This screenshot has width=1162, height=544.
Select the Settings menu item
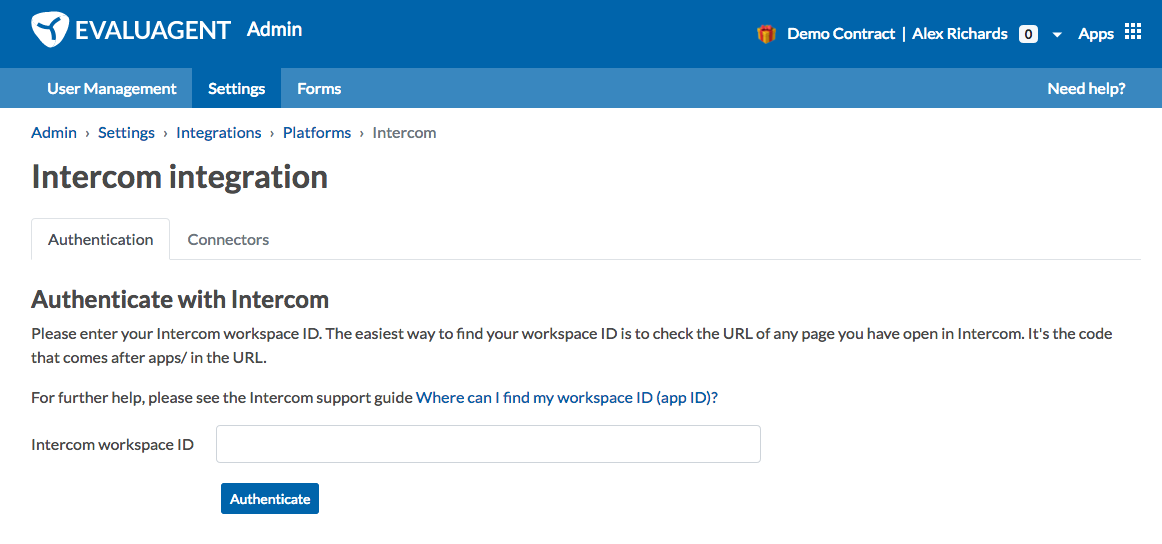(236, 88)
